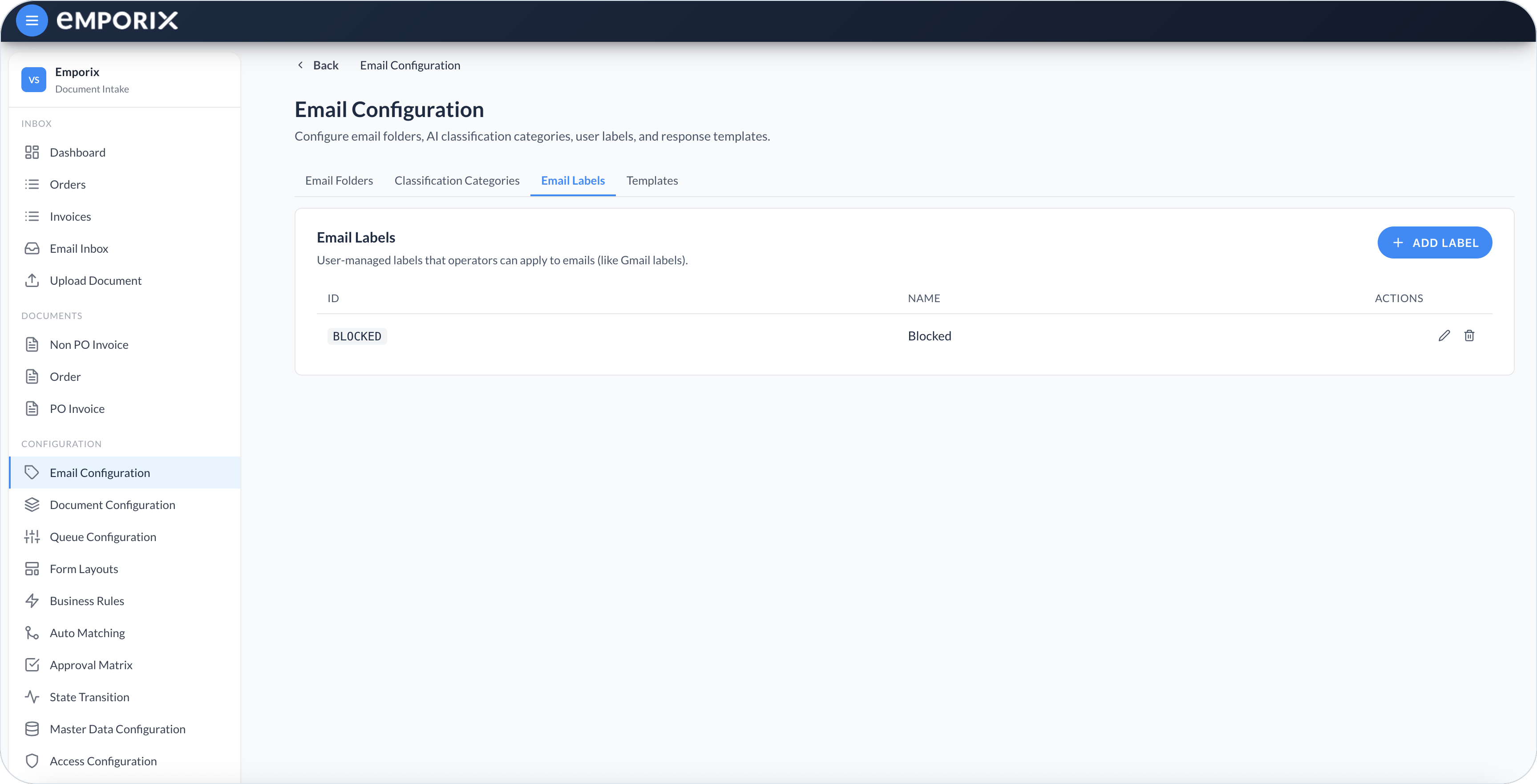Delete the Blocked label with trash icon
1537x784 pixels.
1469,336
